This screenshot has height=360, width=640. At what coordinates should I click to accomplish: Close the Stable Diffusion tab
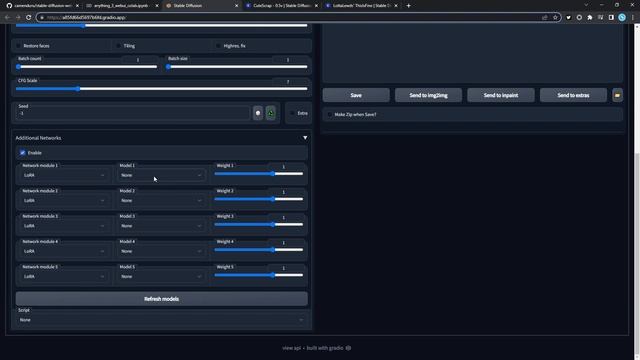coord(236,6)
